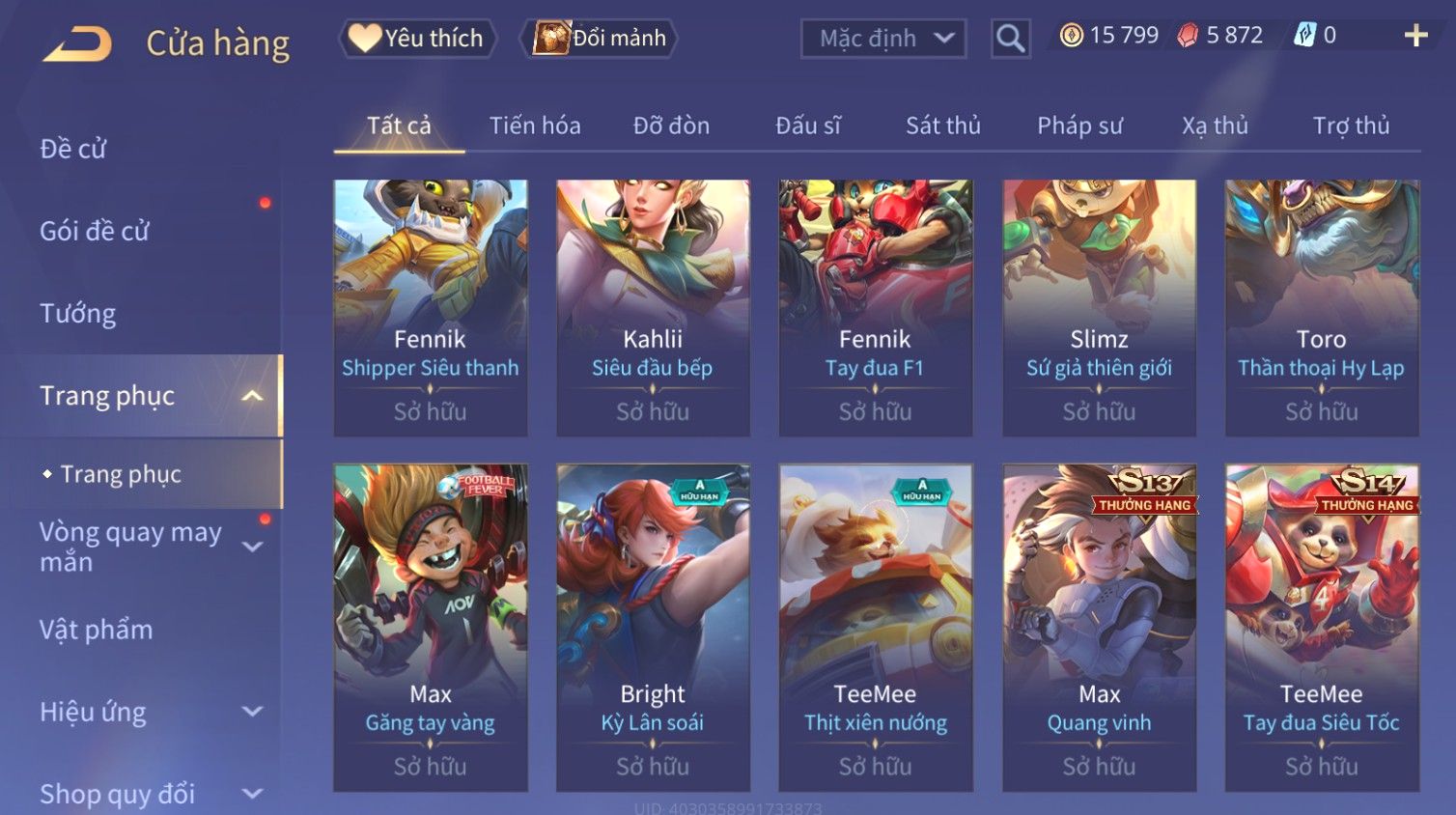Open Đổi mảnh fragment exchange
The width and height of the screenshot is (1456, 815).
pyautogui.click(x=599, y=39)
